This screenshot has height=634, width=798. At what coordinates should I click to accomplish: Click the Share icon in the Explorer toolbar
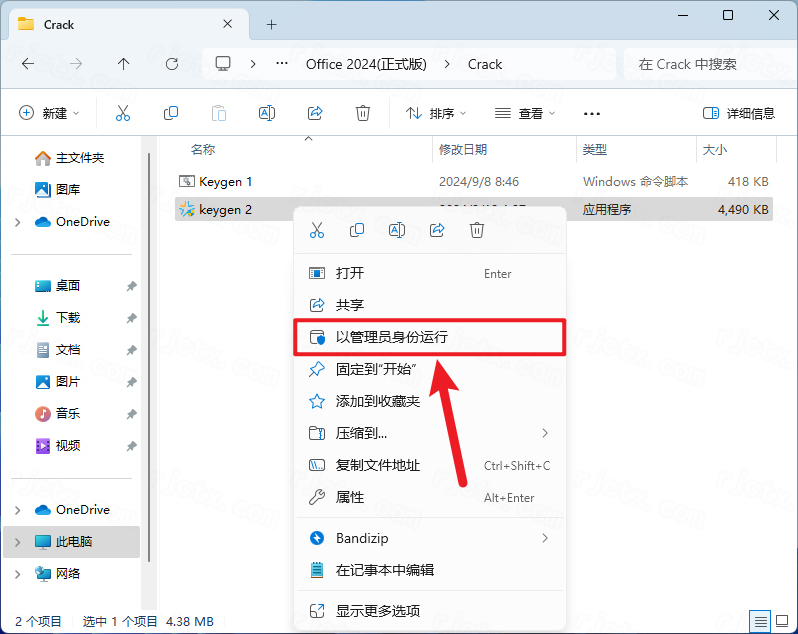click(x=315, y=113)
